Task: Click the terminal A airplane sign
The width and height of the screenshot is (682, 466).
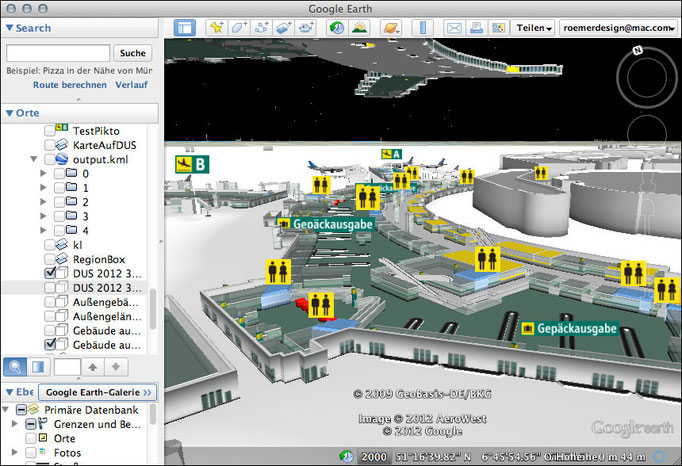Action: coord(391,154)
